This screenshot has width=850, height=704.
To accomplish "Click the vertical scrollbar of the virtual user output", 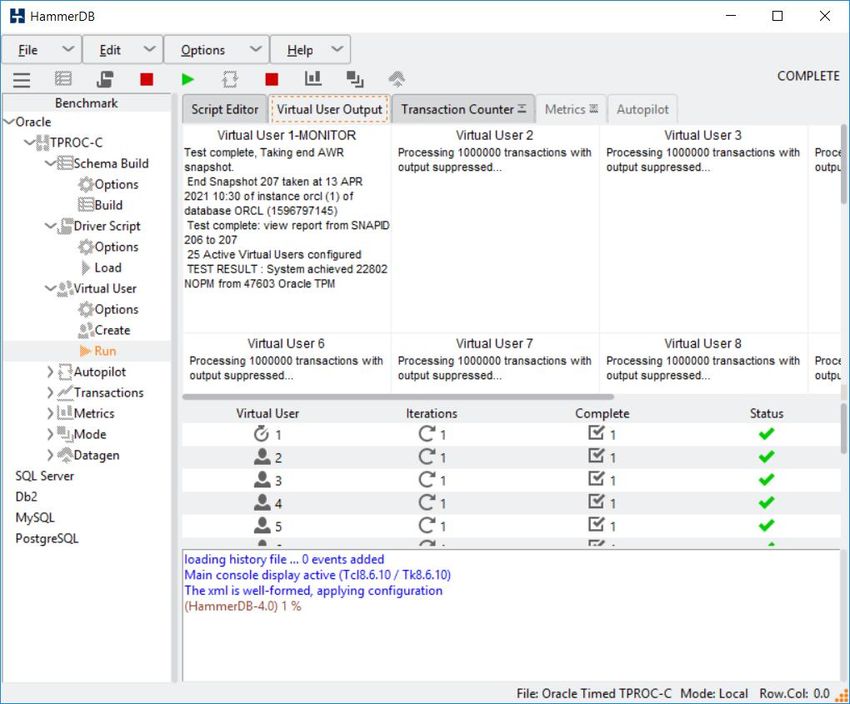I will [843, 164].
